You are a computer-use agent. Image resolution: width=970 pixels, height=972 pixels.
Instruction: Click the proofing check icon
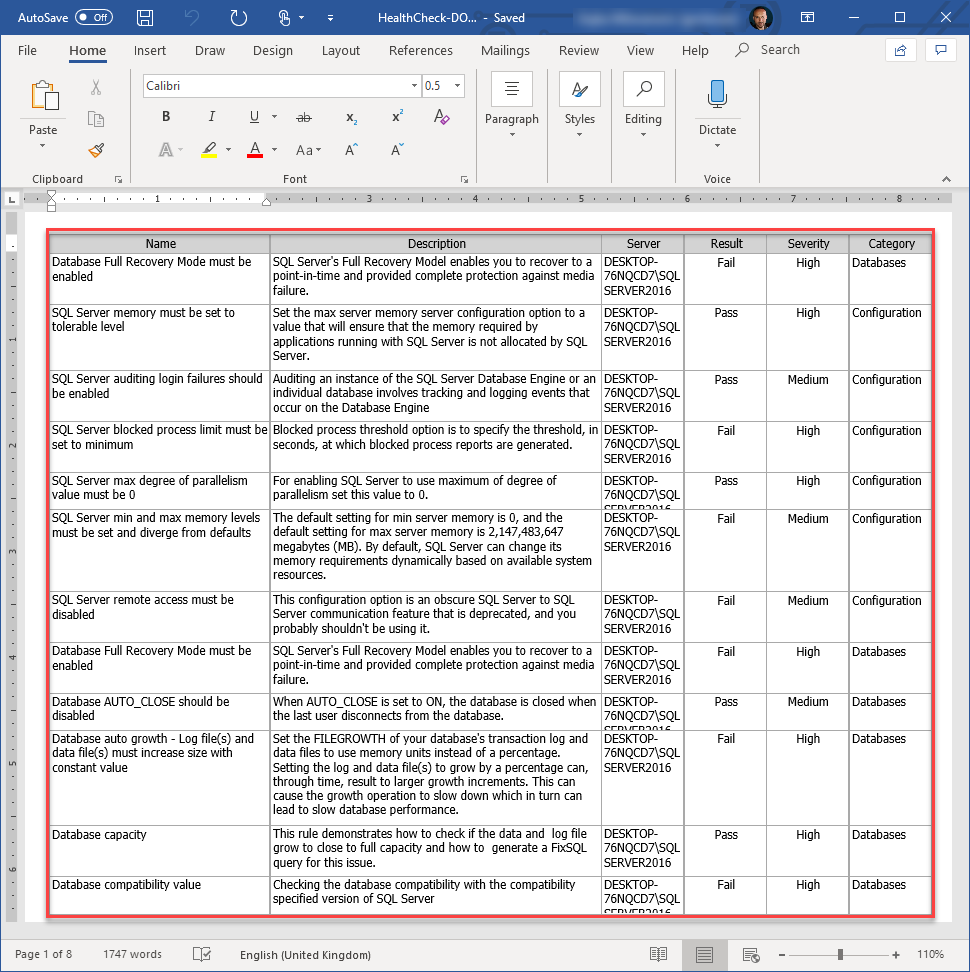(202, 954)
